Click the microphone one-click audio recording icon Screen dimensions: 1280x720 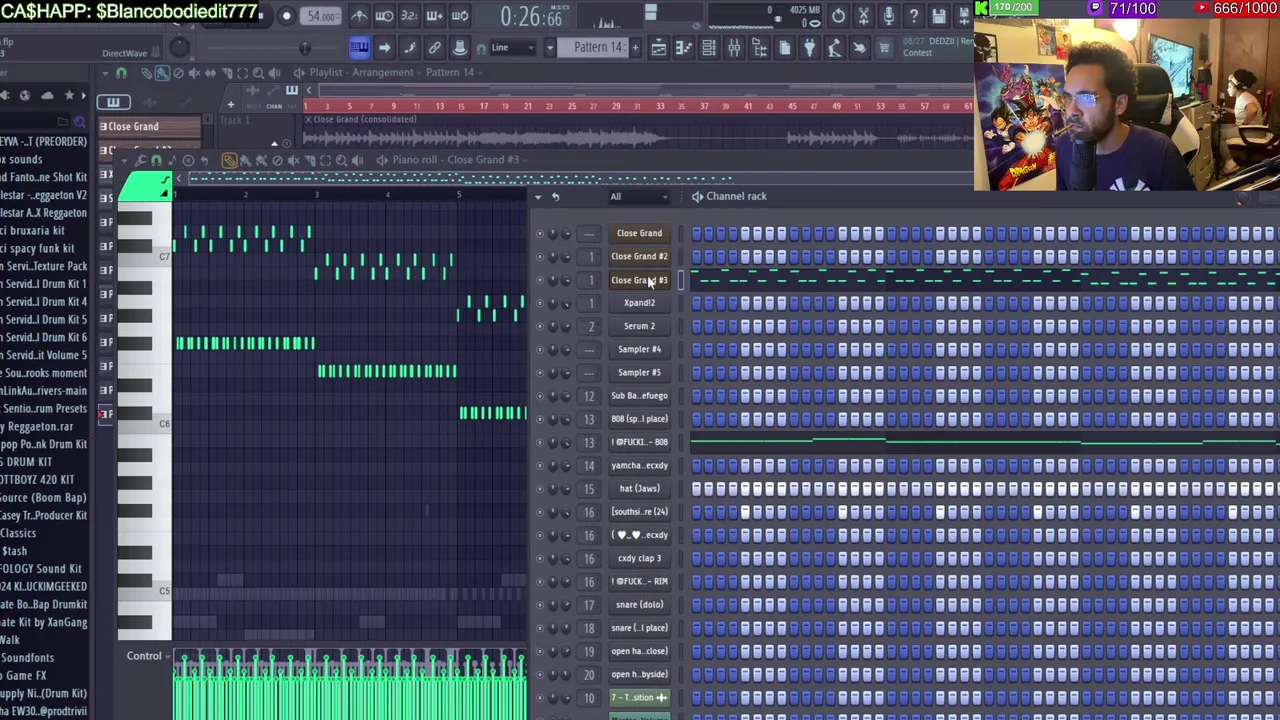[888, 16]
